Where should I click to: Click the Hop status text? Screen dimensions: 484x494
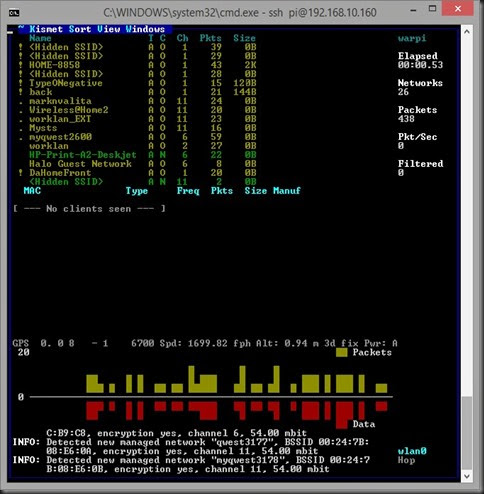click(x=406, y=460)
